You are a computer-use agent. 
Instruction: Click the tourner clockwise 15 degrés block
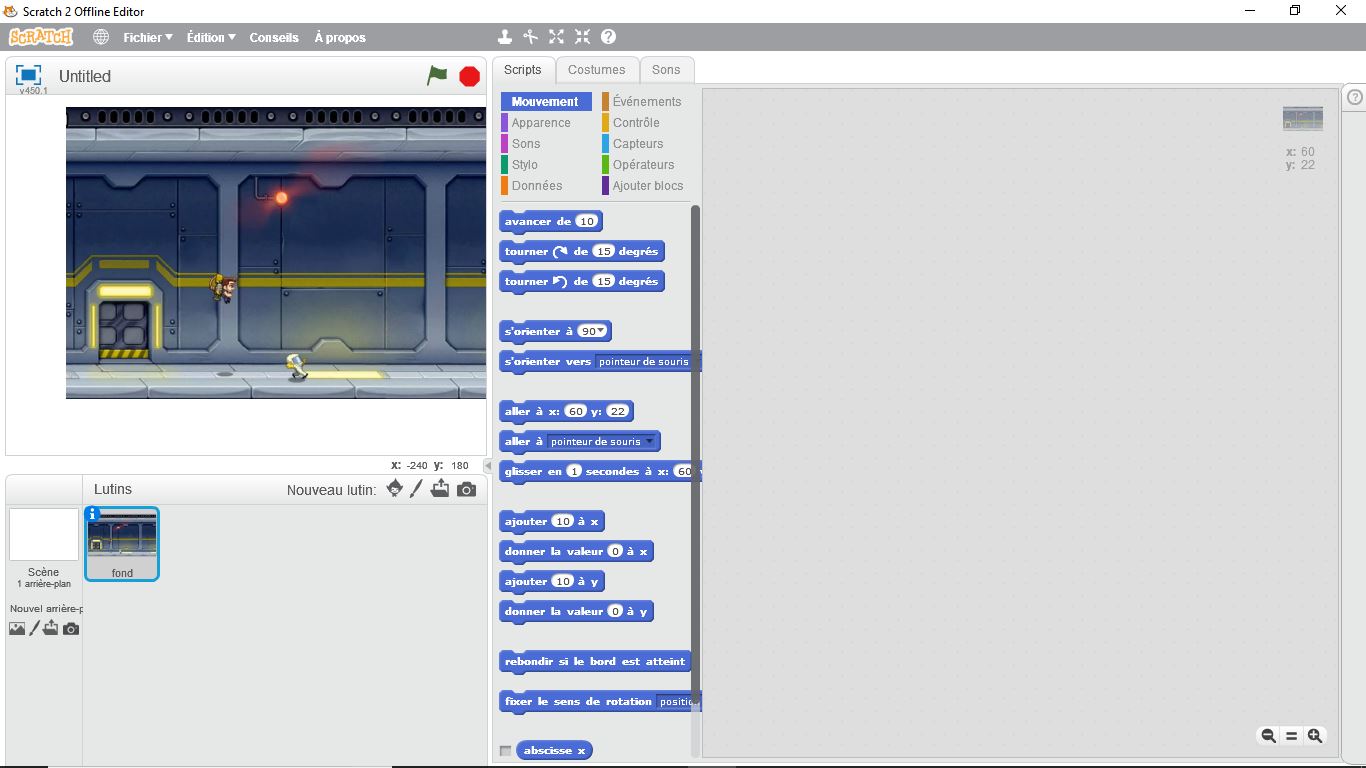(582, 252)
